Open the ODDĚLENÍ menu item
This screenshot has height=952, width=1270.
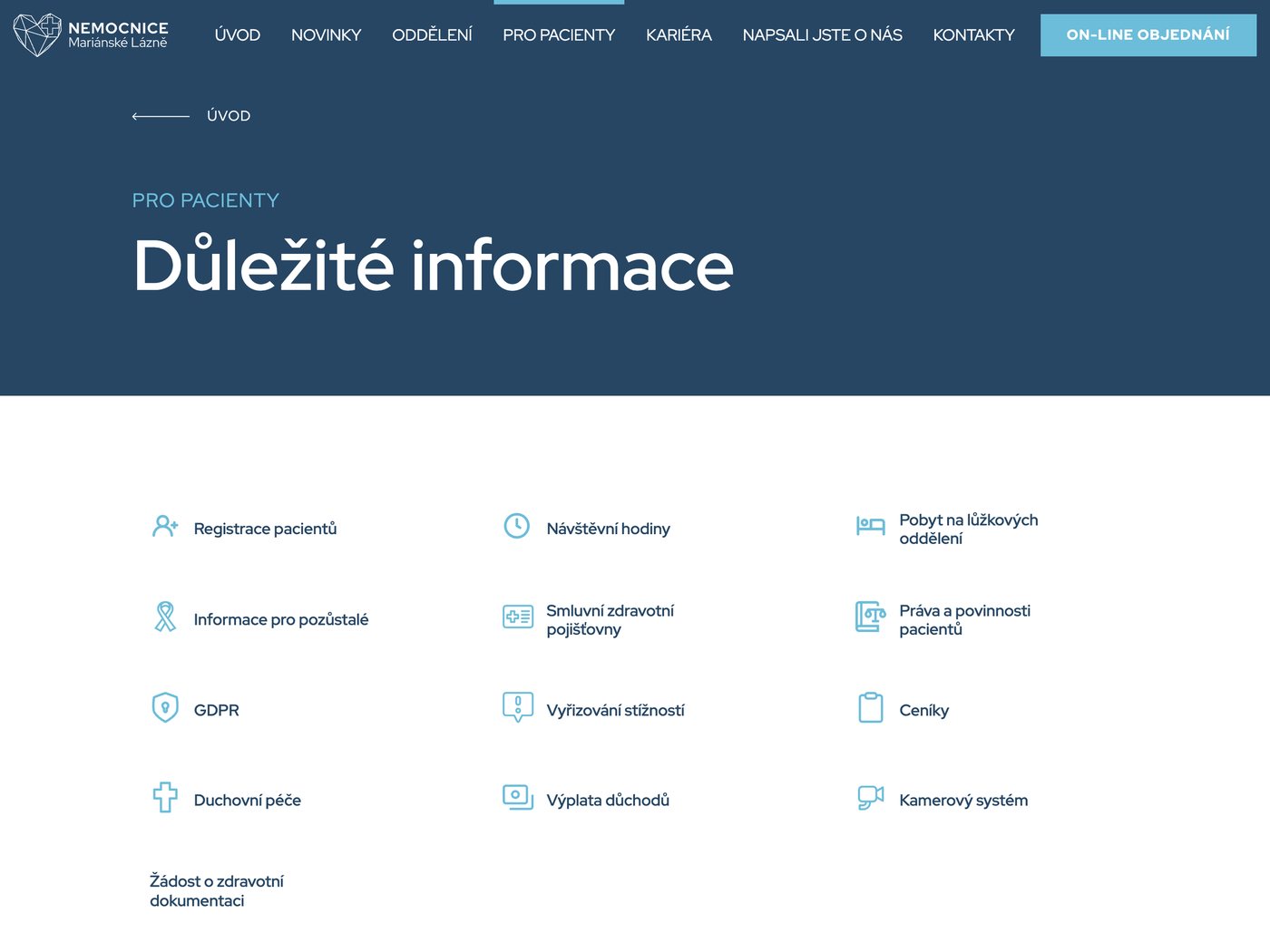tap(432, 34)
